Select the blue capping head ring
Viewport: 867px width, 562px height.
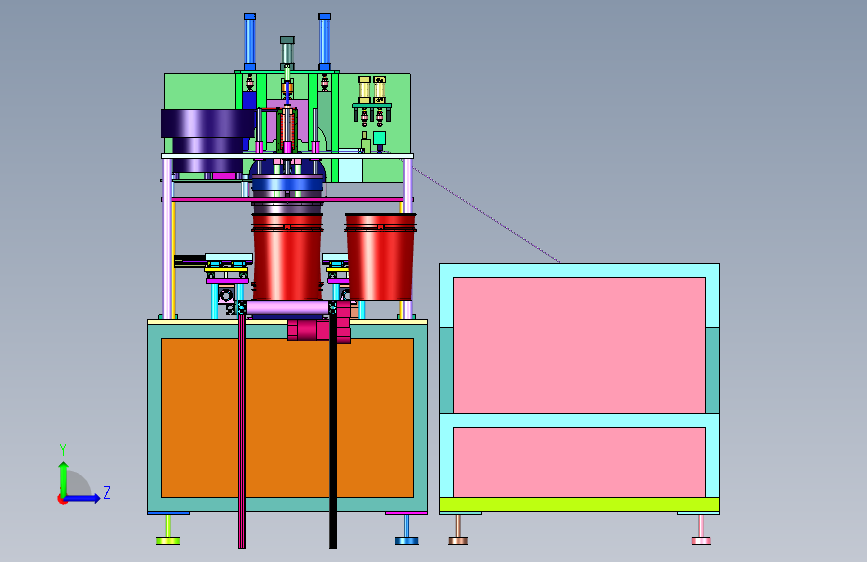tap(287, 184)
